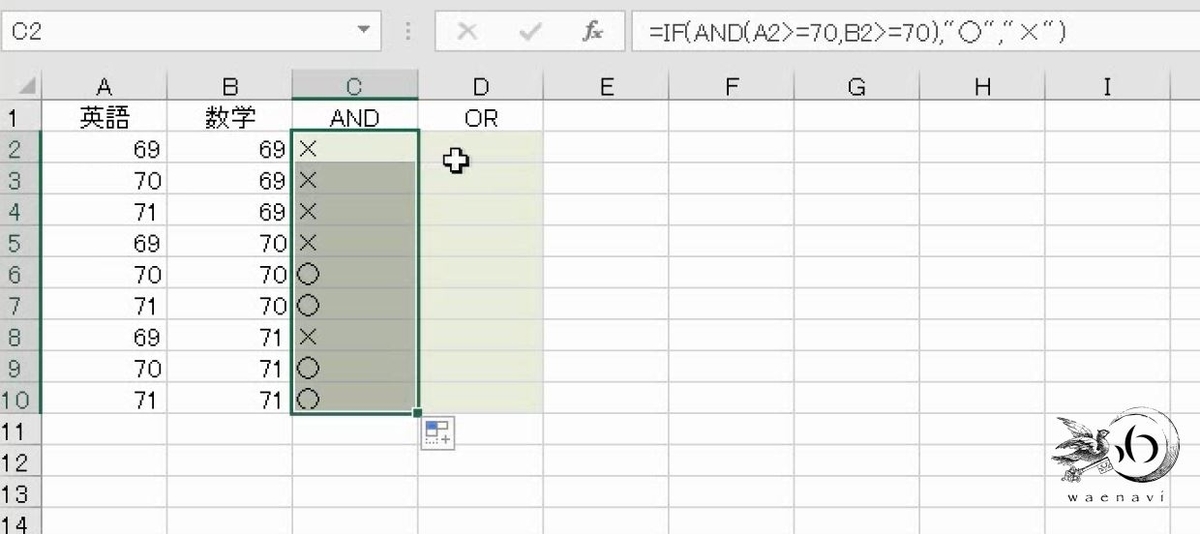The image size is (1200, 534).
Task: Click the Insert Function fx icon
Action: point(592,32)
